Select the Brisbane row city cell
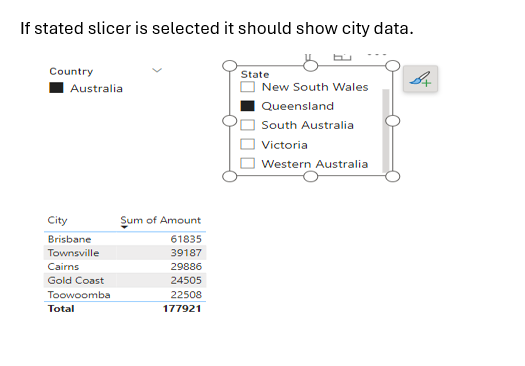The height and width of the screenshot is (366, 525). [69, 239]
